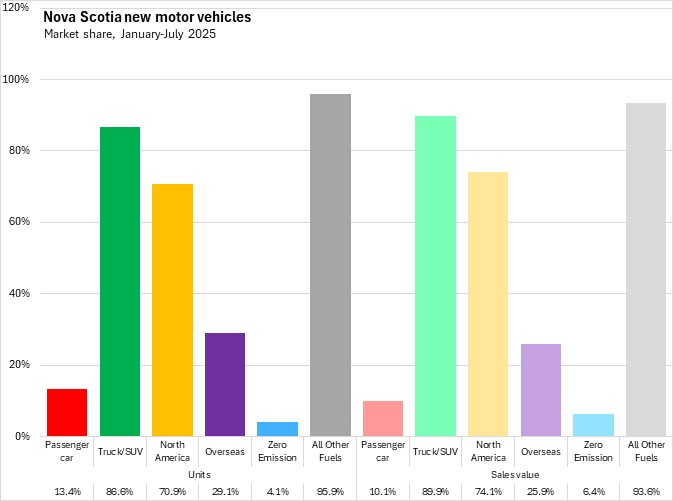Select the pink Passenger car sales value bar
This screenshot has width=673, height=501.
coord(383,418)
